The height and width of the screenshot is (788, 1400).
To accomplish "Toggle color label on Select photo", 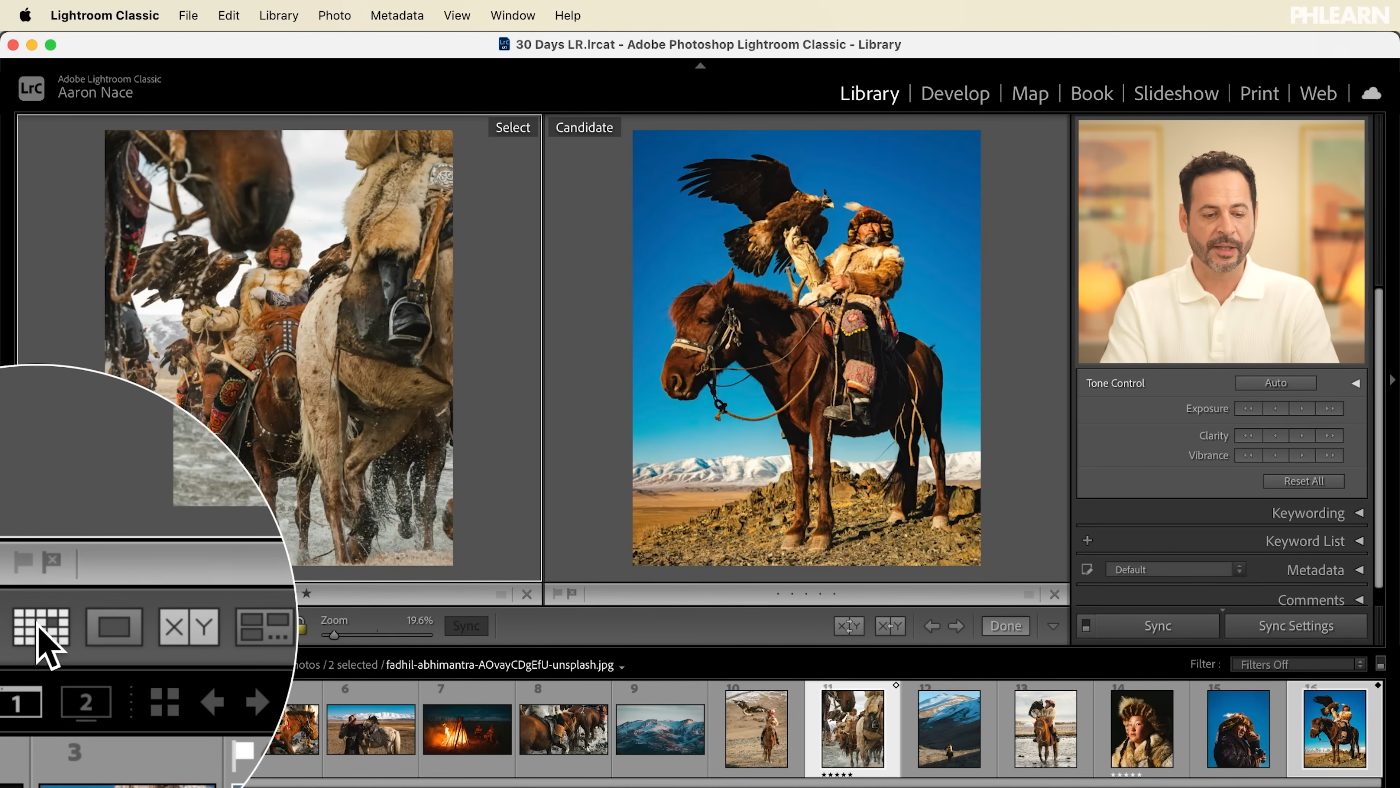I will coord(501,594).
